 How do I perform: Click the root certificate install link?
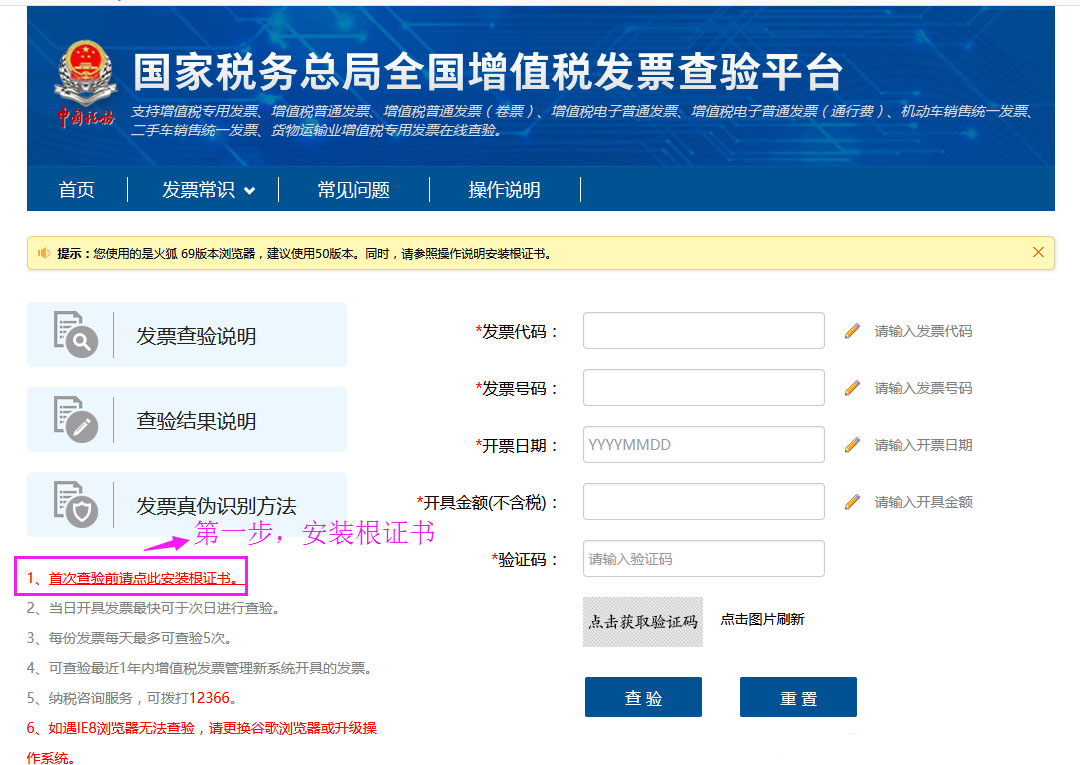click(144, 579)
